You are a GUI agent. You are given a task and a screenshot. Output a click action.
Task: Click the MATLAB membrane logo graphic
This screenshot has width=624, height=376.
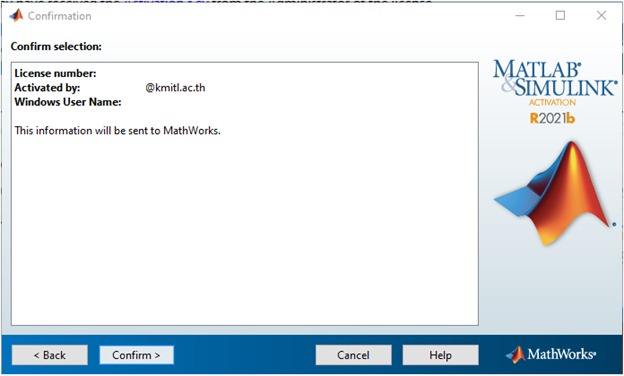(x=555, y=193)
